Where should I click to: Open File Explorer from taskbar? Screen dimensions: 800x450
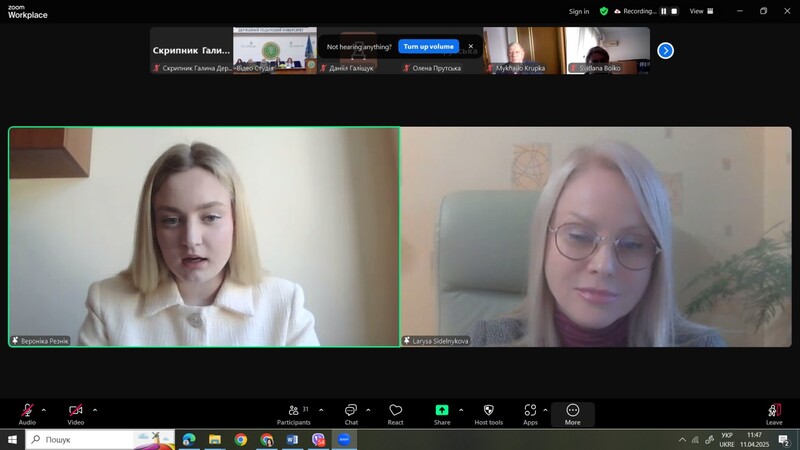point(215,439)
